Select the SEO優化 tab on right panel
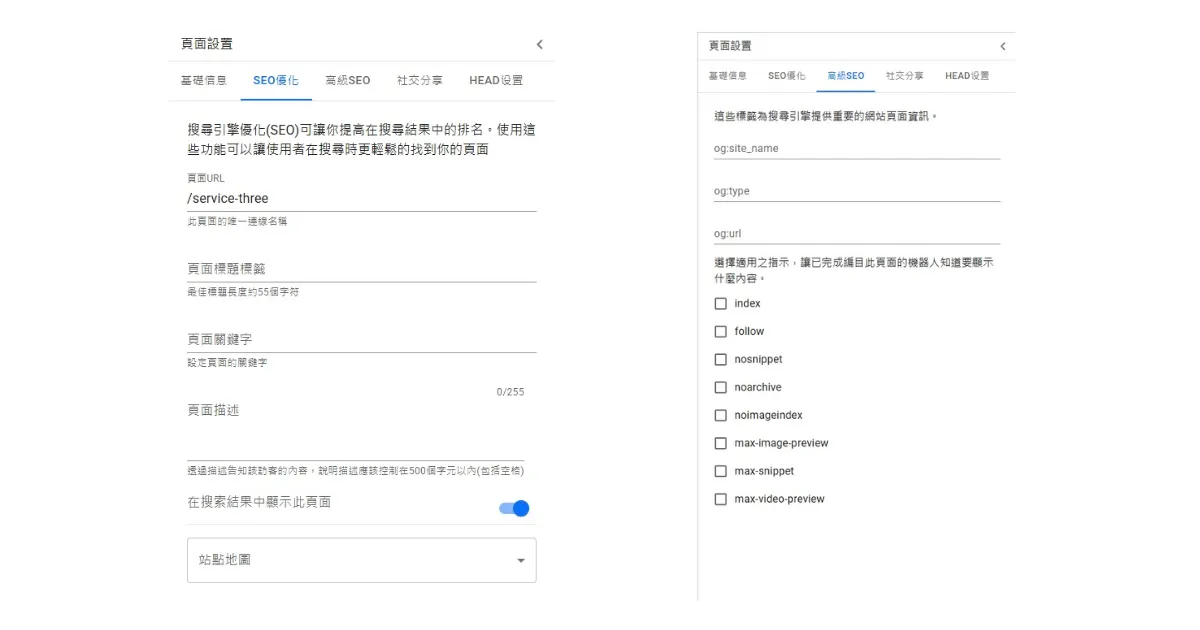This screenshot has height=630, width=1200. (786, 75)
